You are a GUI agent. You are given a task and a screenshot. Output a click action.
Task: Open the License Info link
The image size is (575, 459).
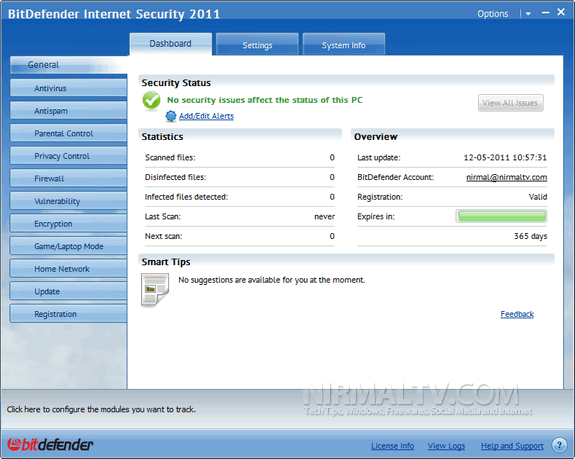(x=392, y=446)
